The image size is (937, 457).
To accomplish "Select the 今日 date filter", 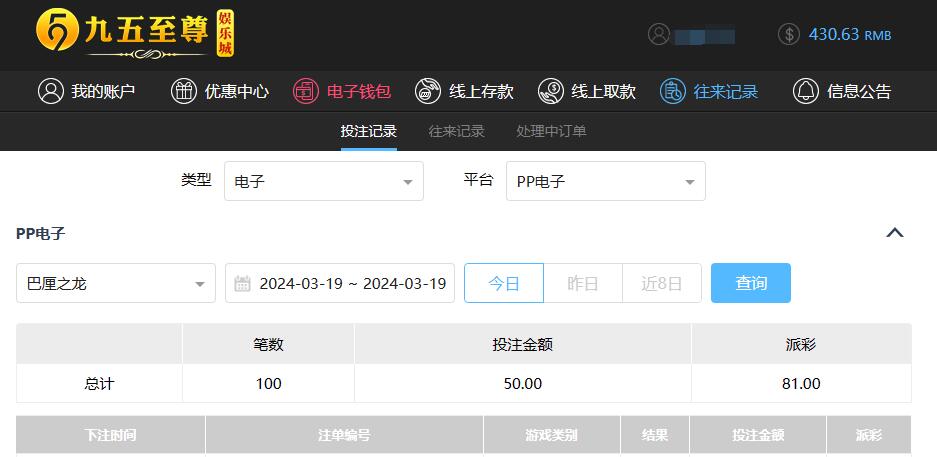I will (x=504, y=283).
